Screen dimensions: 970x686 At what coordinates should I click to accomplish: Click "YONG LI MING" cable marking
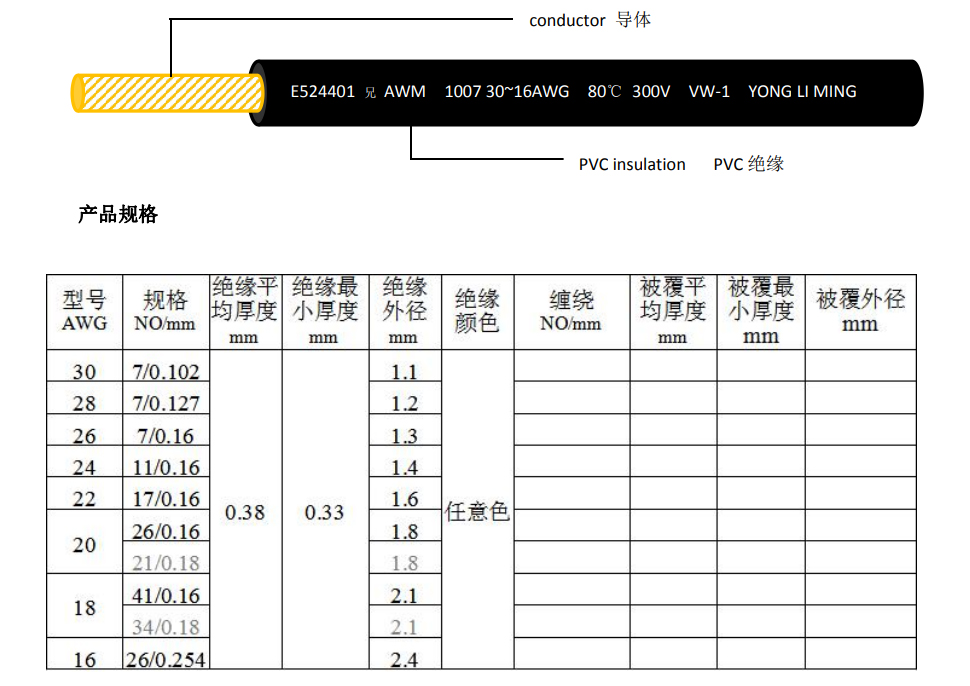802,92
